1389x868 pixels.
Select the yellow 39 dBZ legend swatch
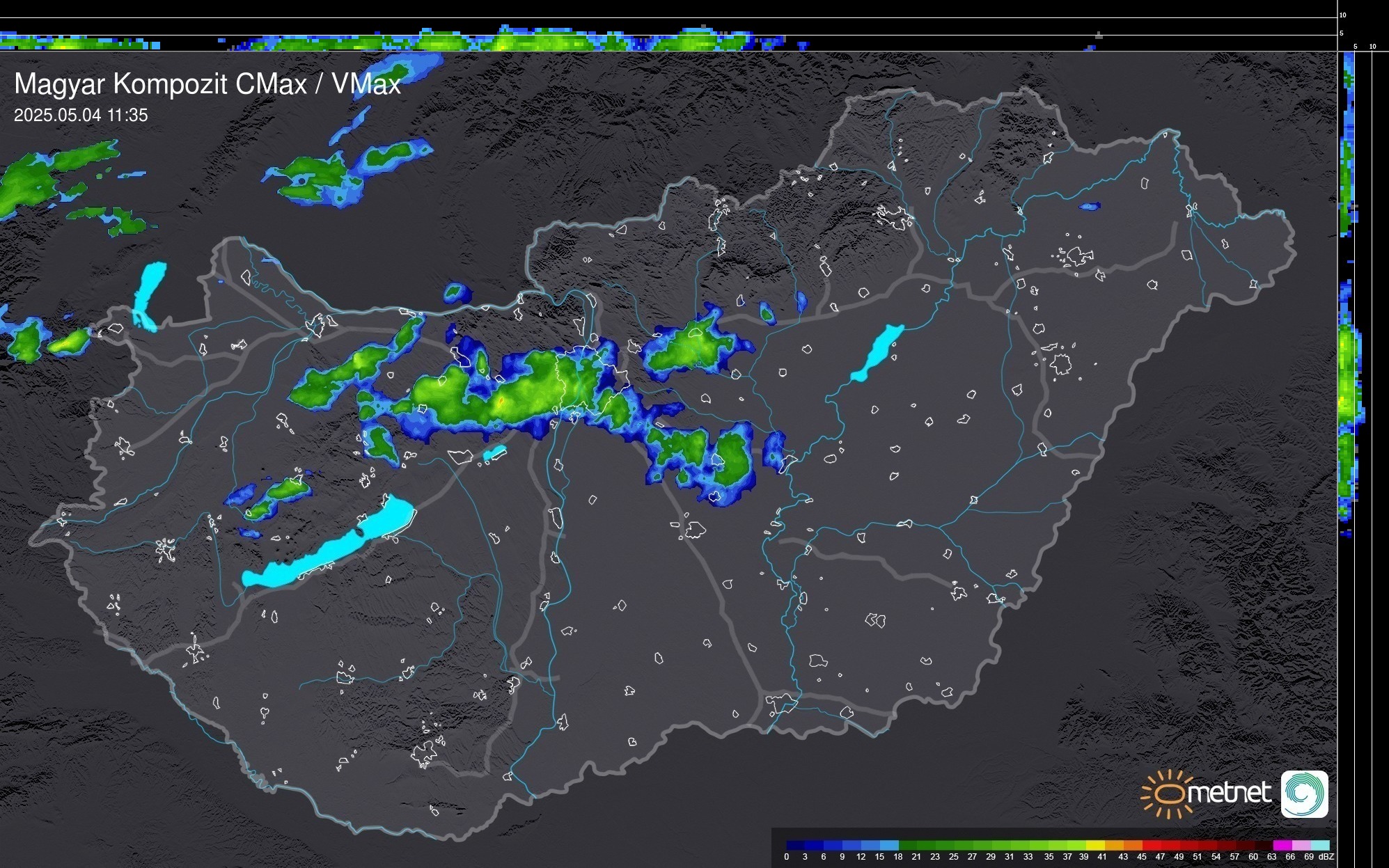[1094, 845]
